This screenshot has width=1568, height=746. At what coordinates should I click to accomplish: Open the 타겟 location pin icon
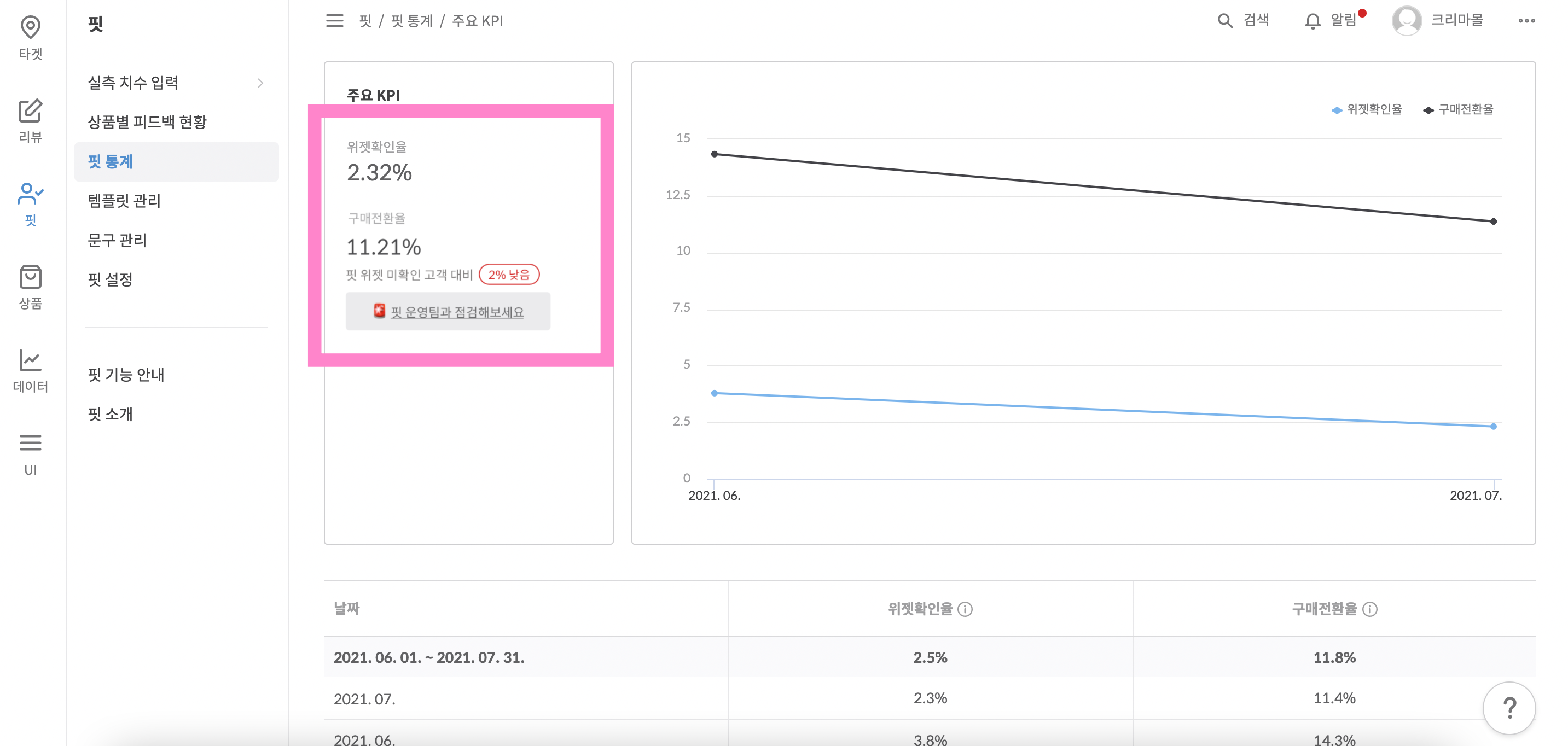(x=31, y=27)
